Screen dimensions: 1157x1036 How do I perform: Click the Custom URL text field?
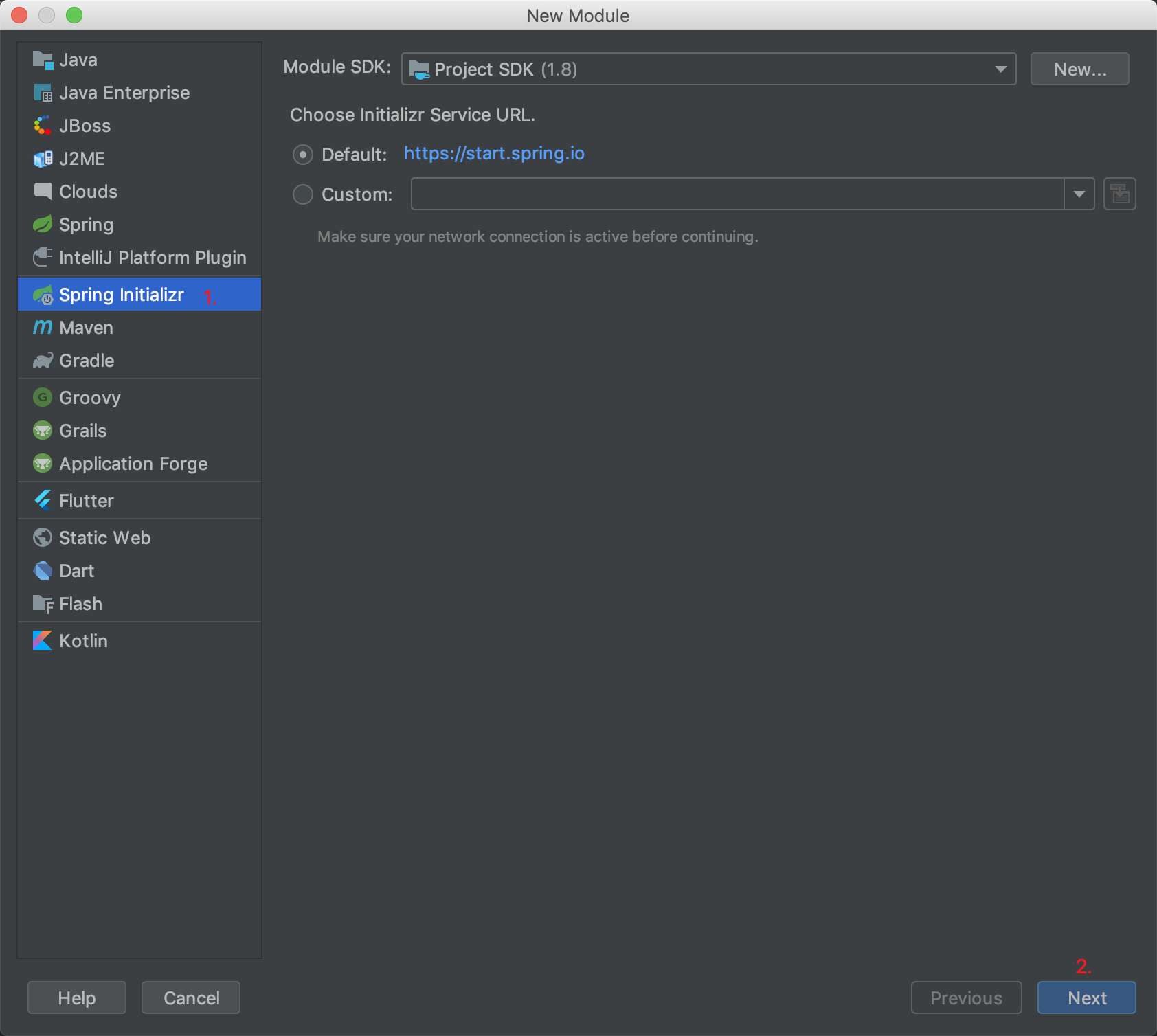[737, 194]
